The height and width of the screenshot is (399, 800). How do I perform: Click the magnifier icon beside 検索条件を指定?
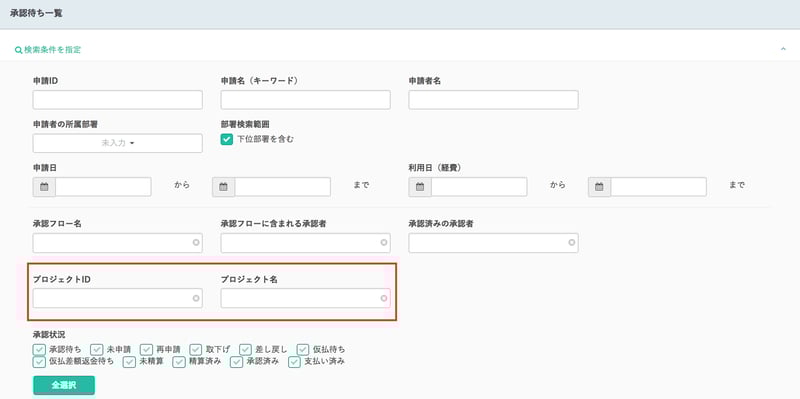18,50
